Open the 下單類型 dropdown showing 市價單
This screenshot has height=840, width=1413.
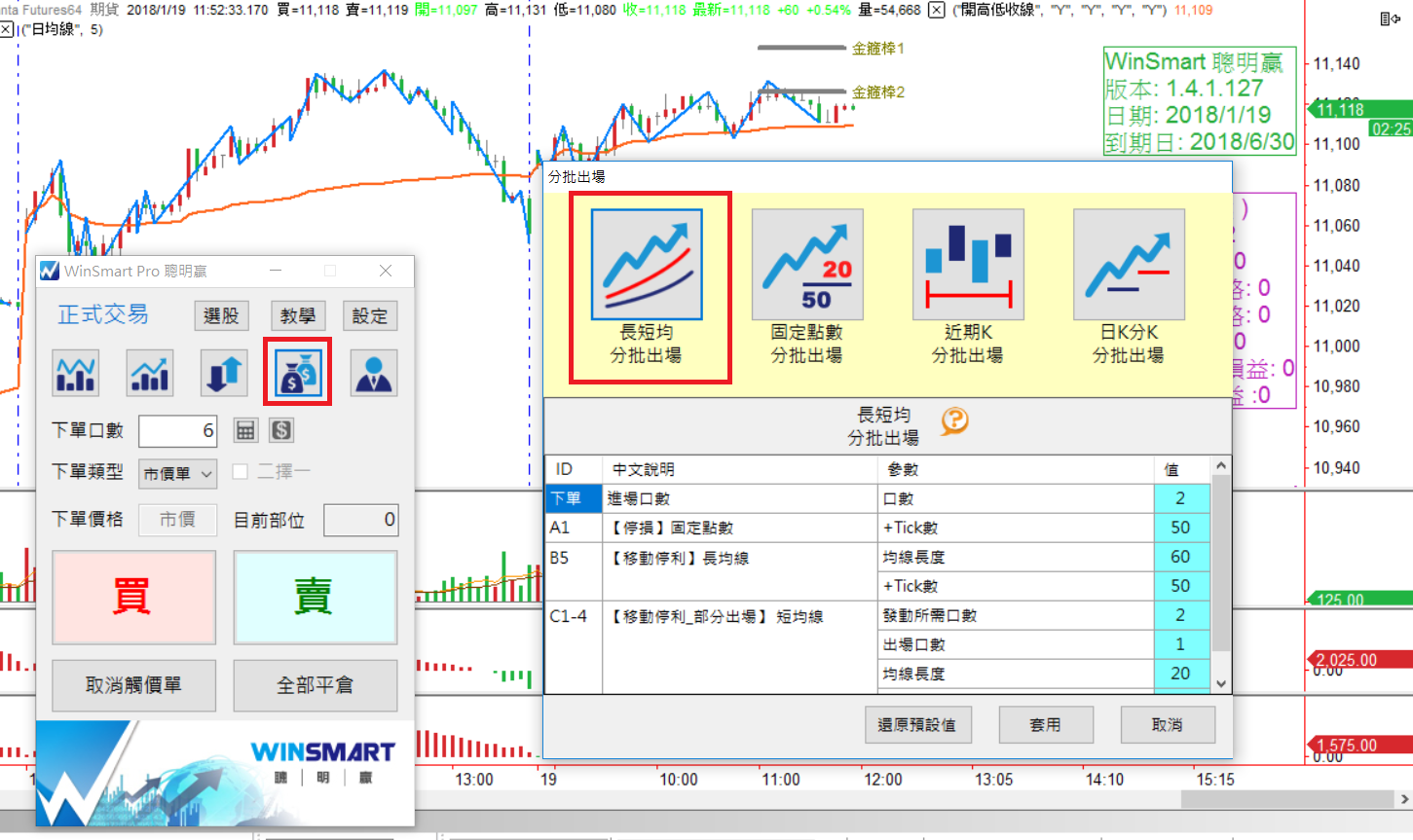tap(178, 473)
